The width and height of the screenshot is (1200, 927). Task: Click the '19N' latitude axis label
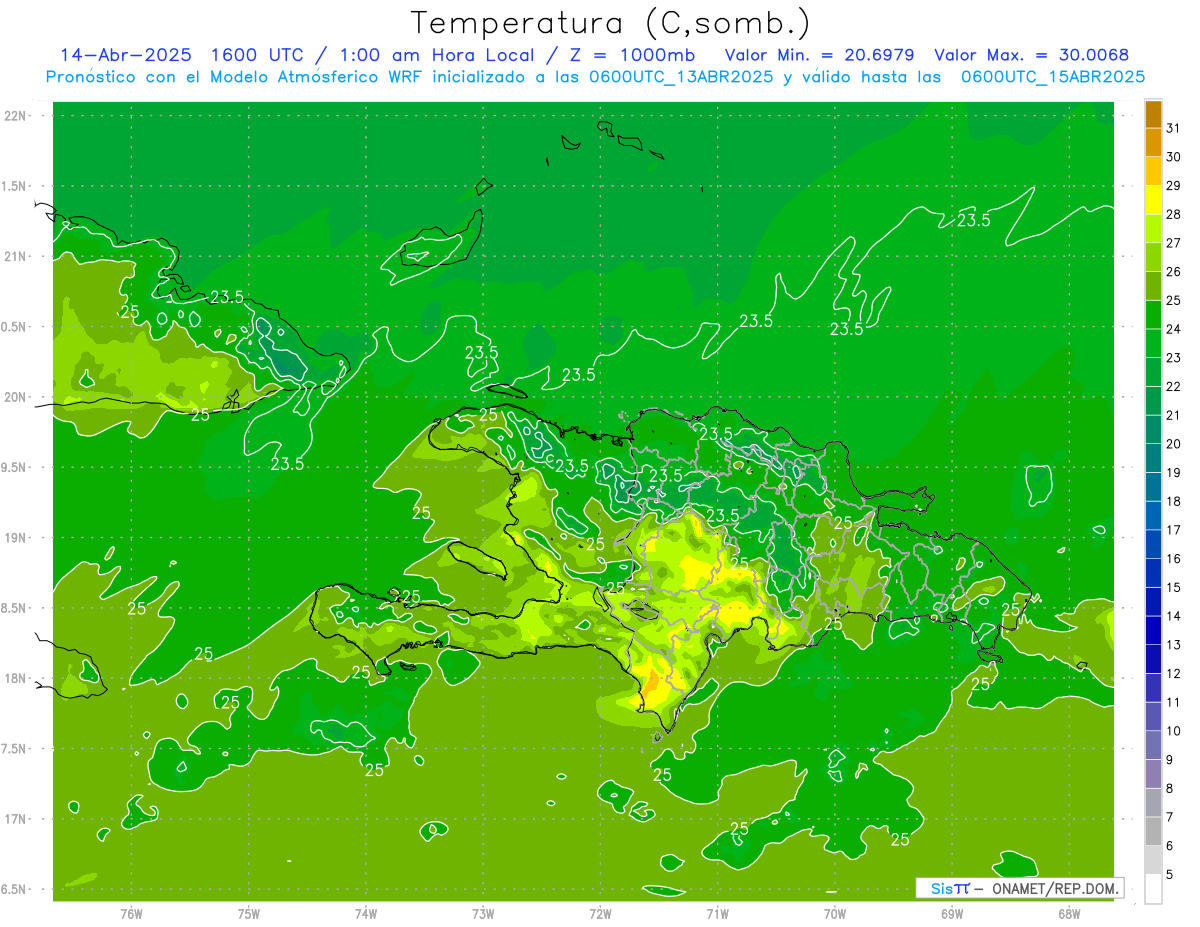[x=15, y=537]
